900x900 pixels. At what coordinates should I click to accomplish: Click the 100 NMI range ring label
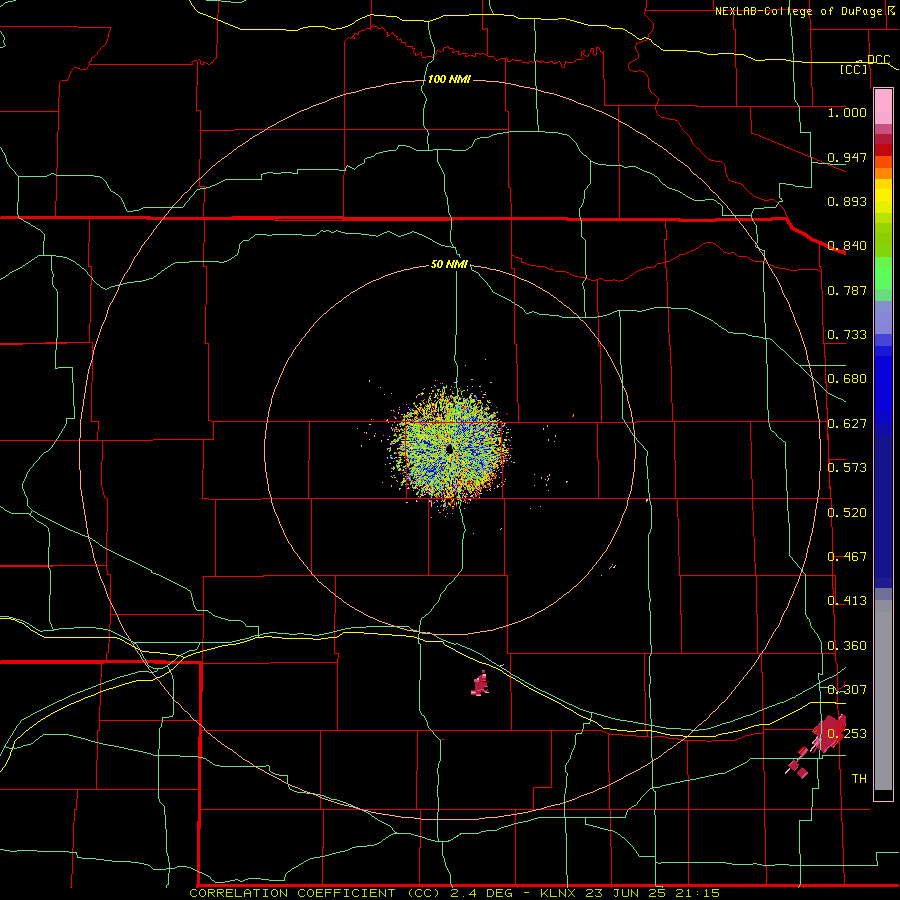[449, 79]
